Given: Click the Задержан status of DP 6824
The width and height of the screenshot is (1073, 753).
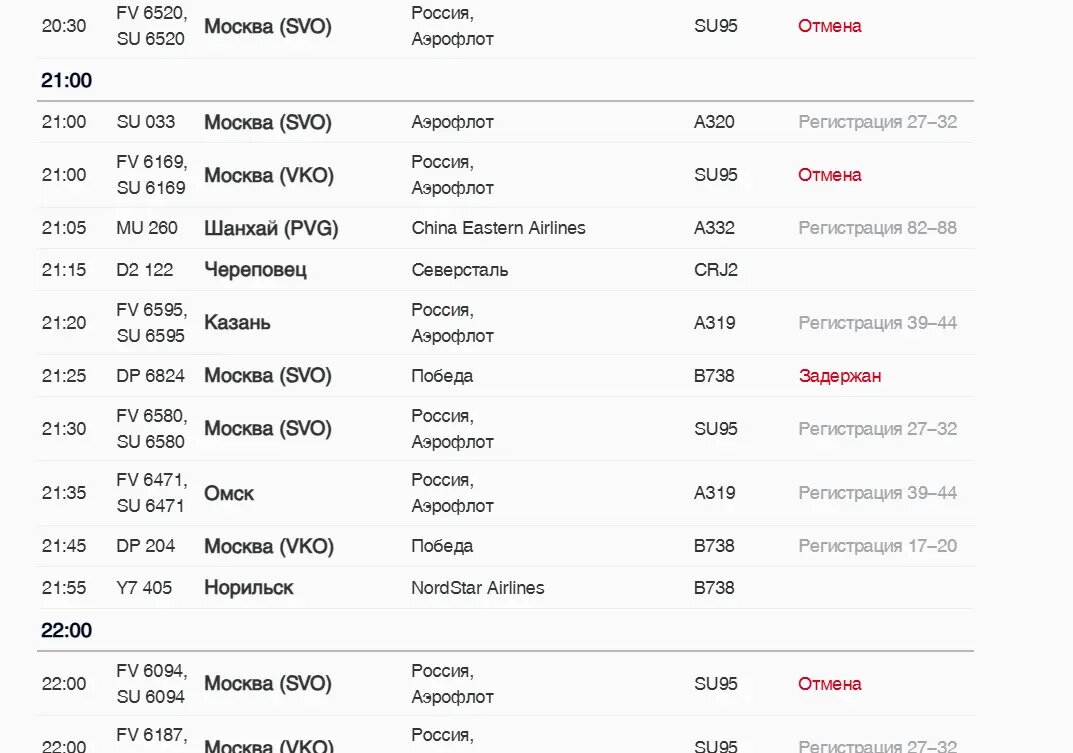Looking at the screenshot, I should 840,376.
